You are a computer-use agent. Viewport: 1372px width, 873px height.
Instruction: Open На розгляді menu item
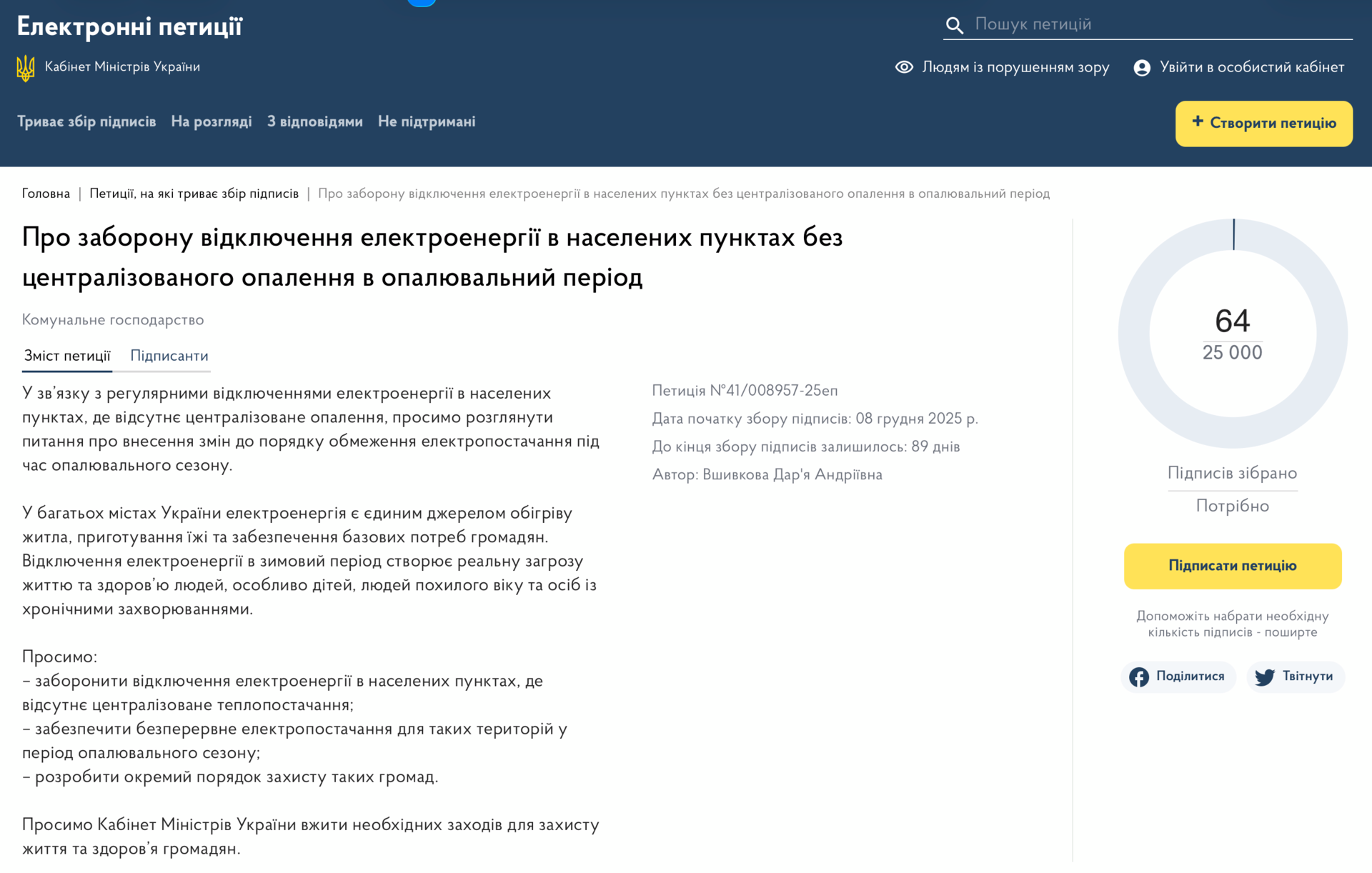point(212,122)
